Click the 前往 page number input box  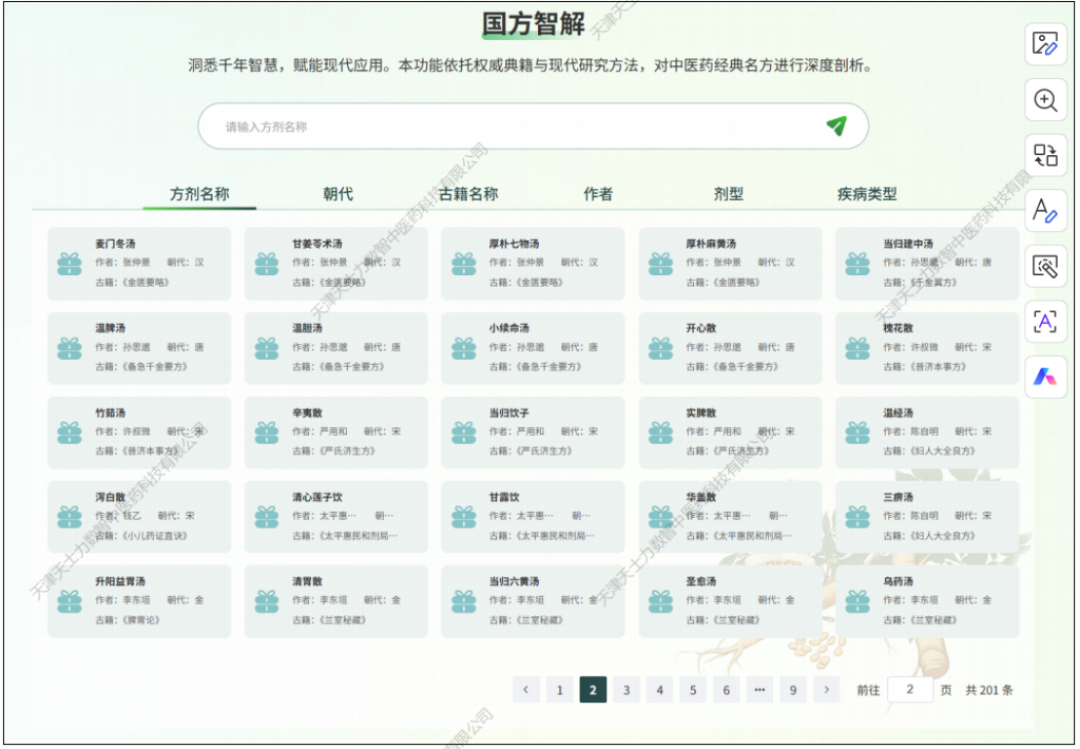click(910, 690)
